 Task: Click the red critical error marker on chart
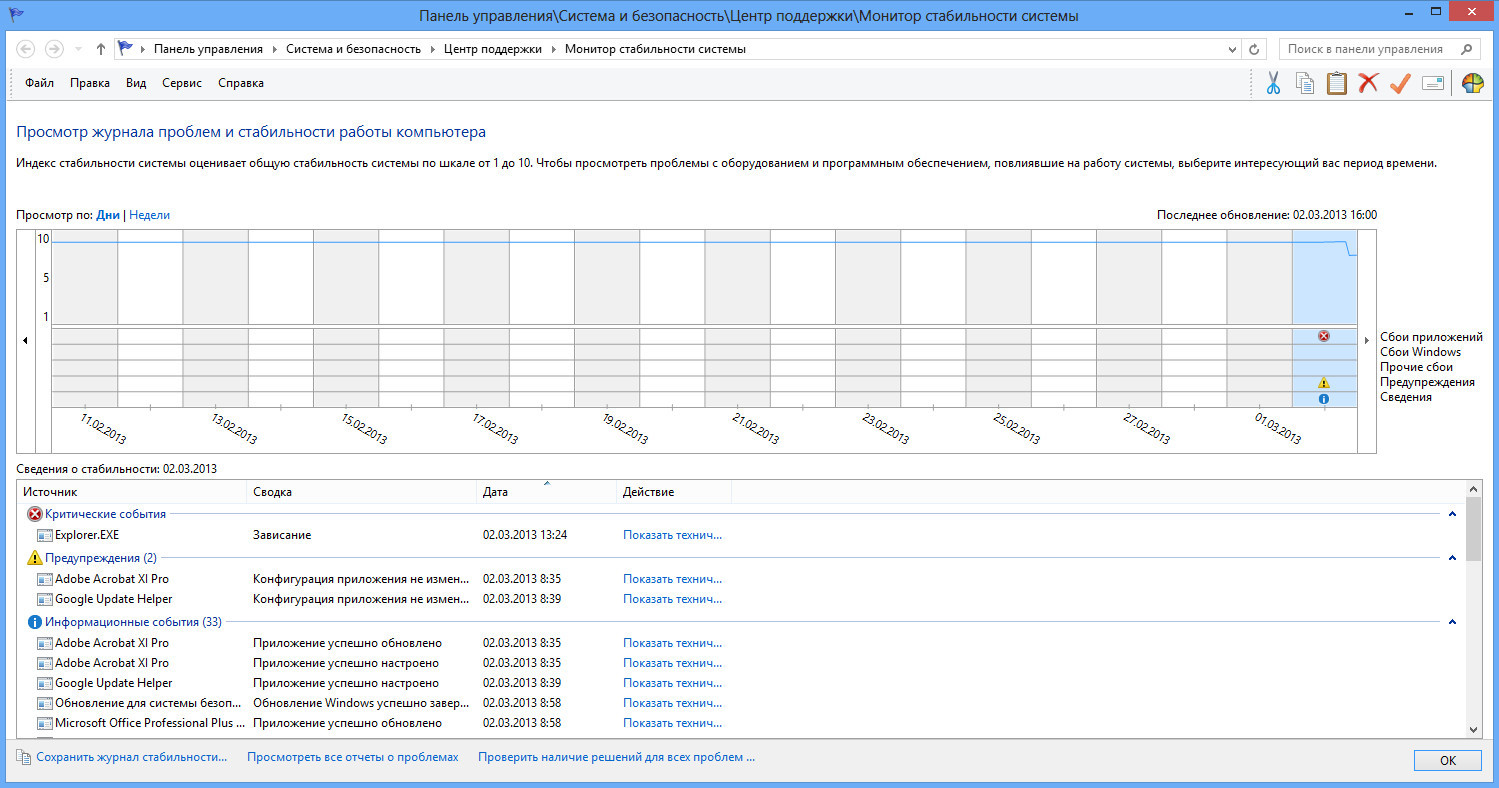click(1324, 336)
